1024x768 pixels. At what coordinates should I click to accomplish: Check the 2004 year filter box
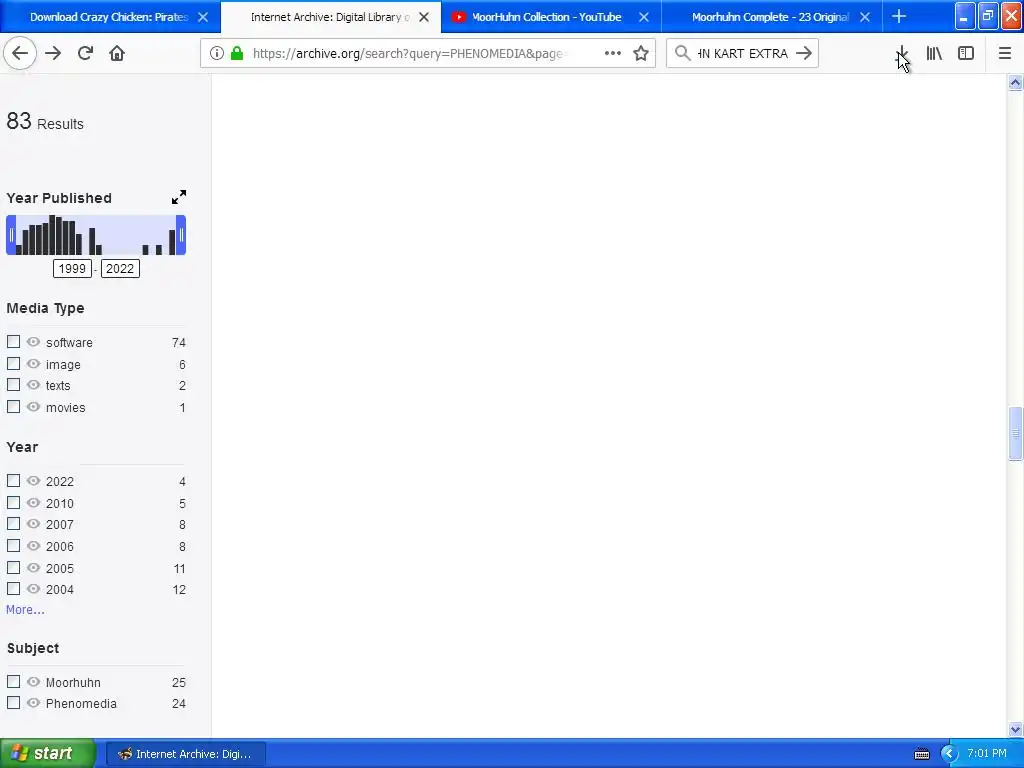click(x=13, y=589)
